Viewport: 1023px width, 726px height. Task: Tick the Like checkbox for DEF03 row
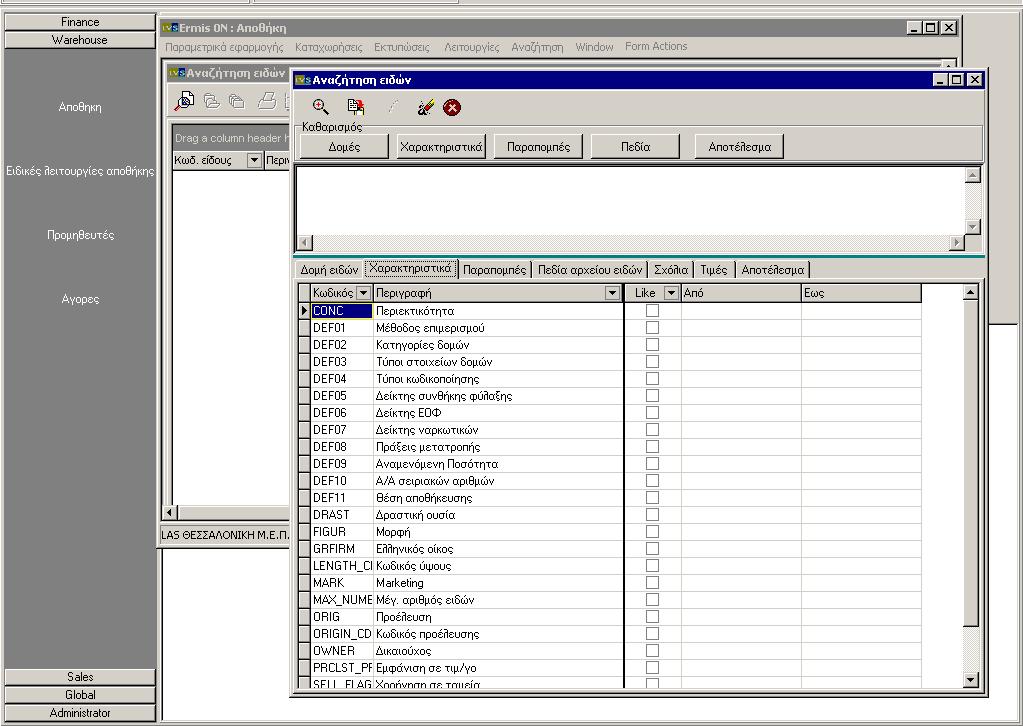pos(652,362)
